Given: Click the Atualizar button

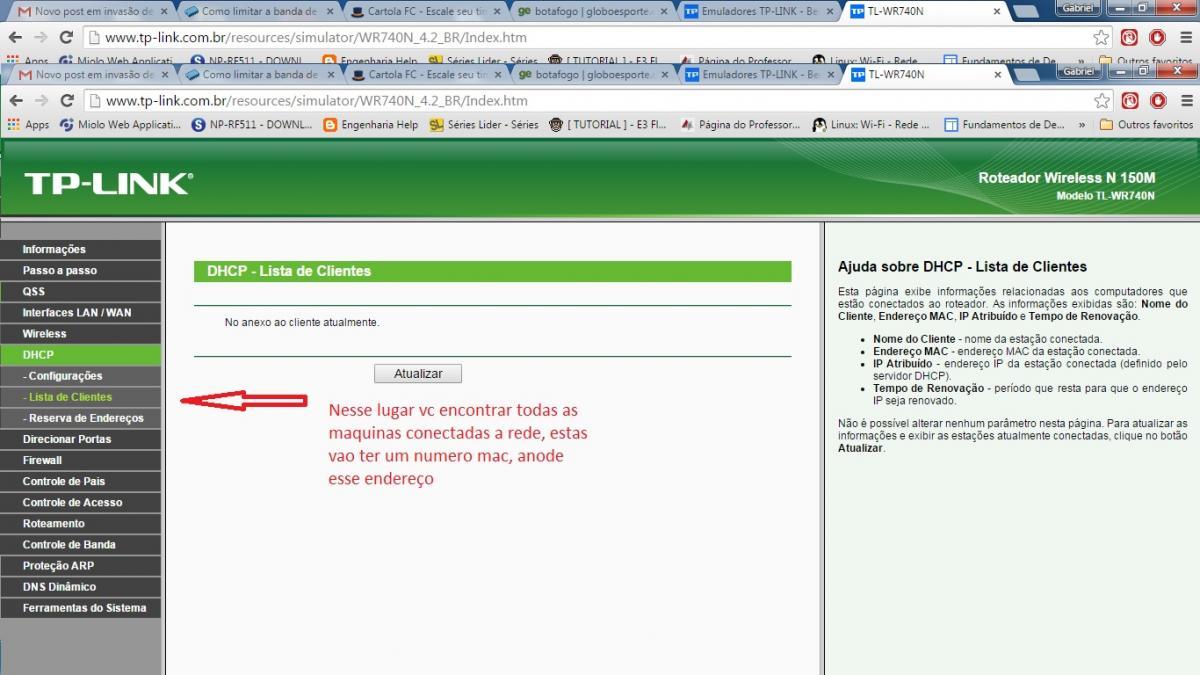Looking at the screenshot, I should (x=418, y=373).
